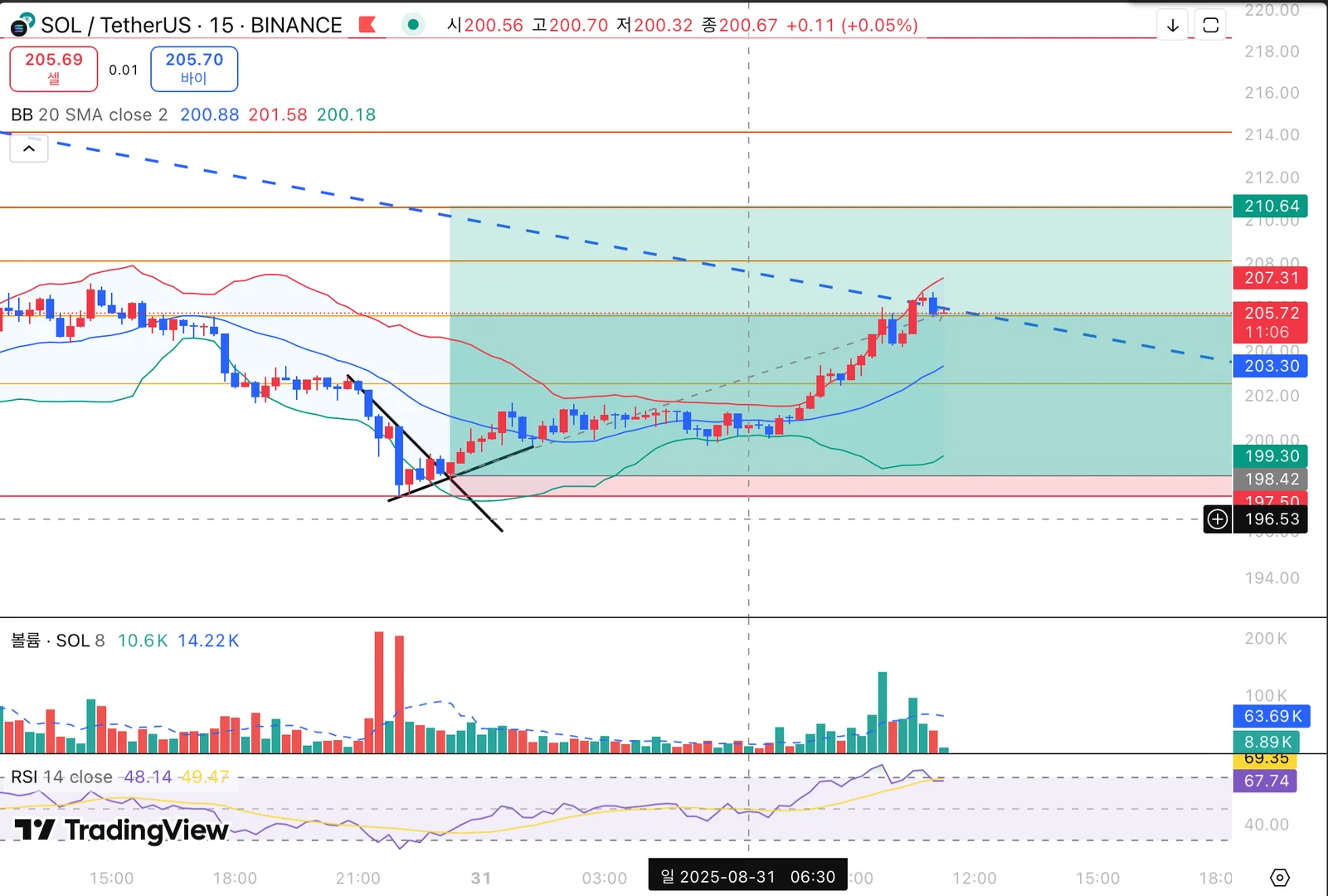The height and width of the screenshot is (896, 1328).
Task: Select the 볼륨 · SOL 8 volume legend
Action: pyautogui.click(x=58, y=640)
